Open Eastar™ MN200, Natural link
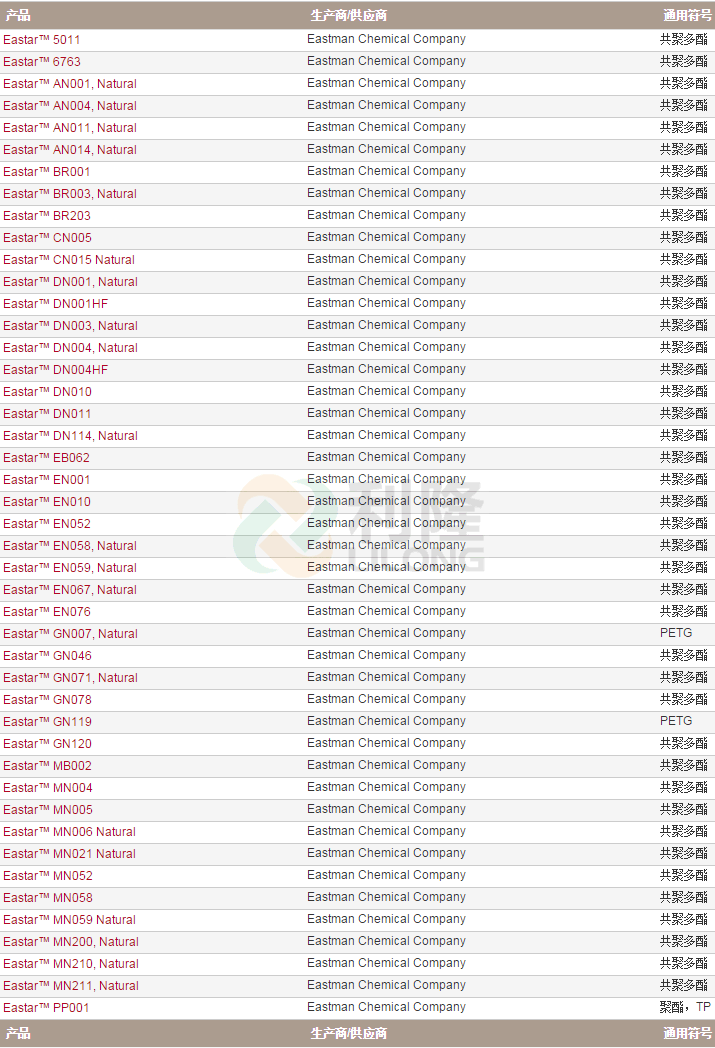The image size is (715, 1048). tap(70, 942)
